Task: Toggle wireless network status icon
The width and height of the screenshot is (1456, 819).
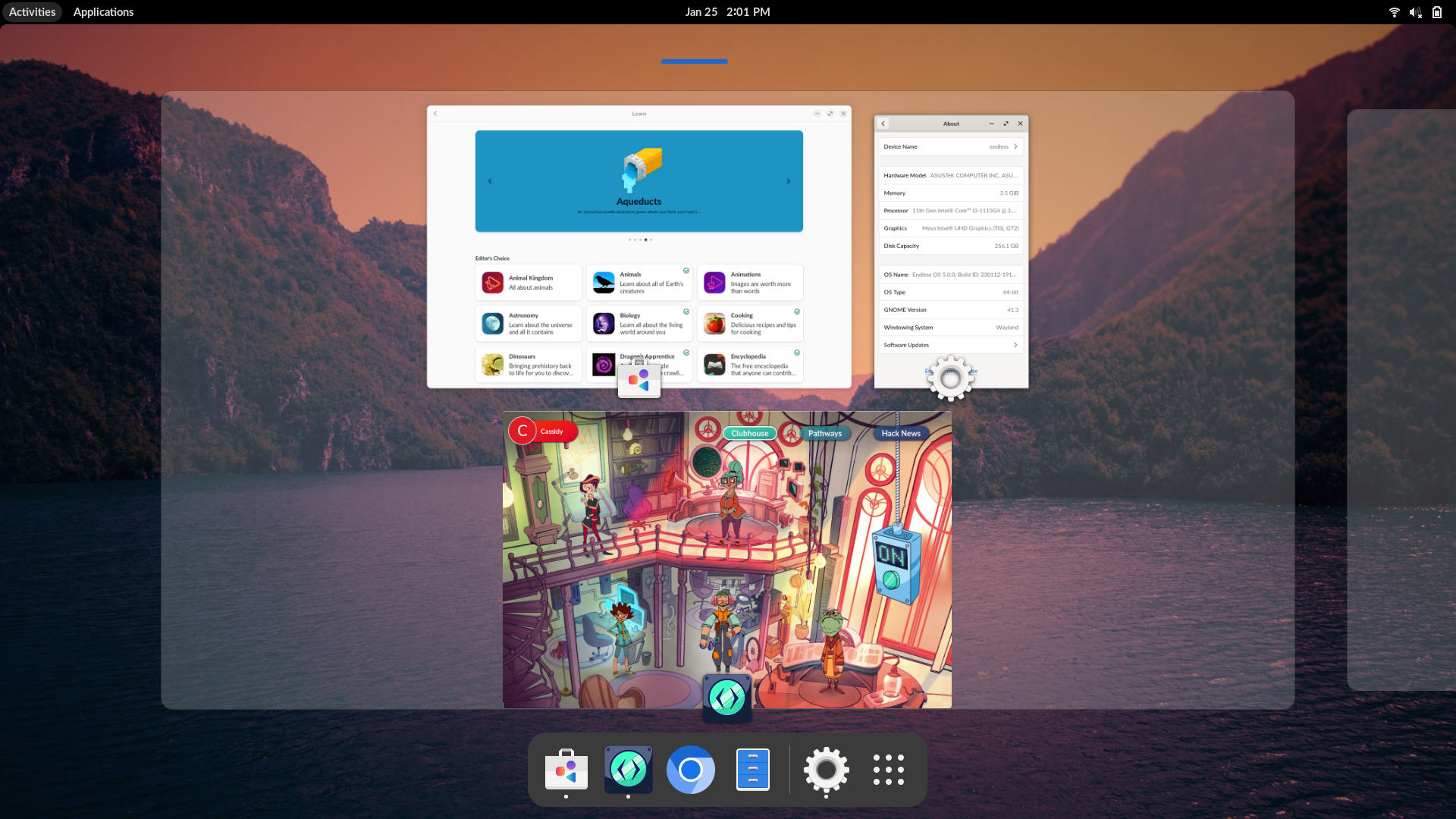Action: (x=1395, y=11)
